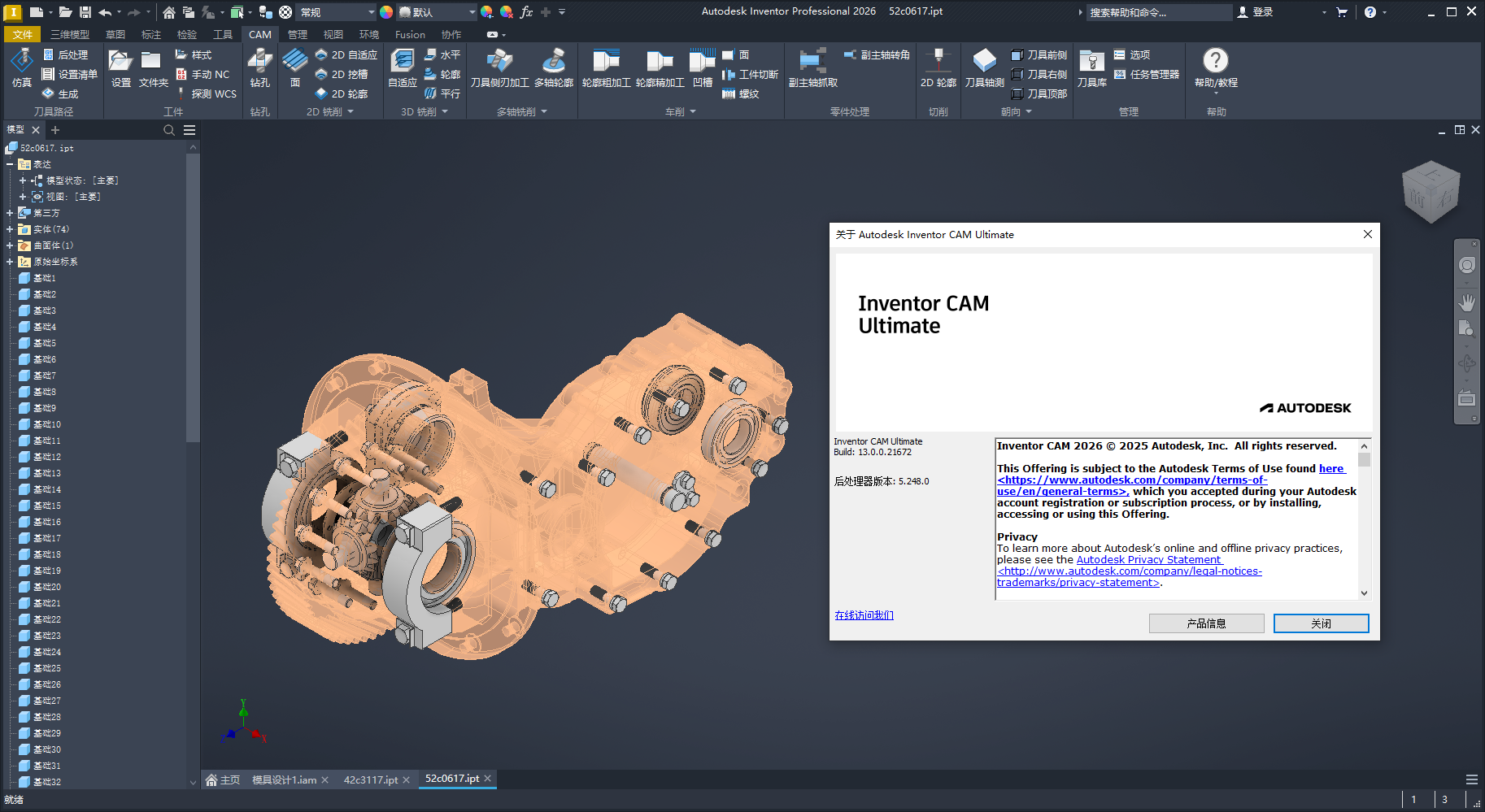Open the 42c3117.ipt document tab
This screenshot has width=1485, height=812.
click(371, 780)
